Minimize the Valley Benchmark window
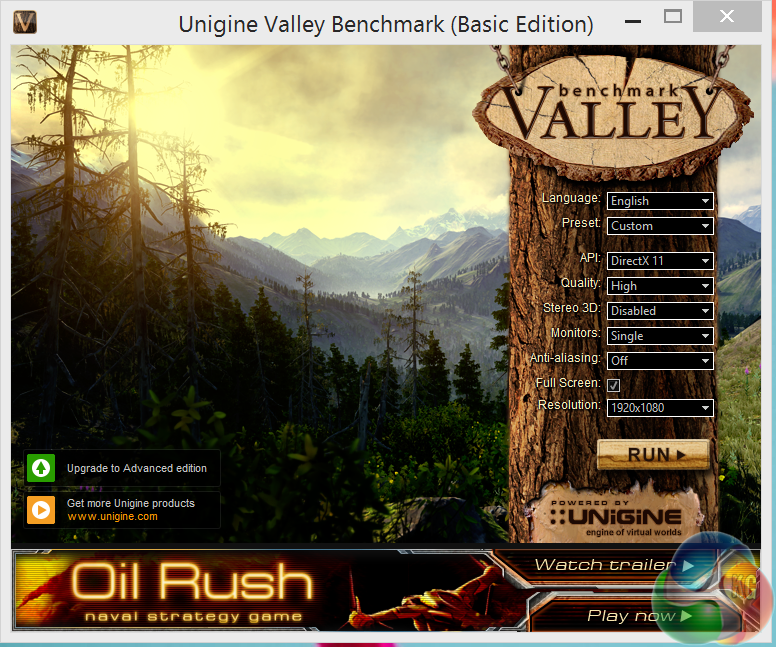 pyautogui.click(x=633, y=21)
